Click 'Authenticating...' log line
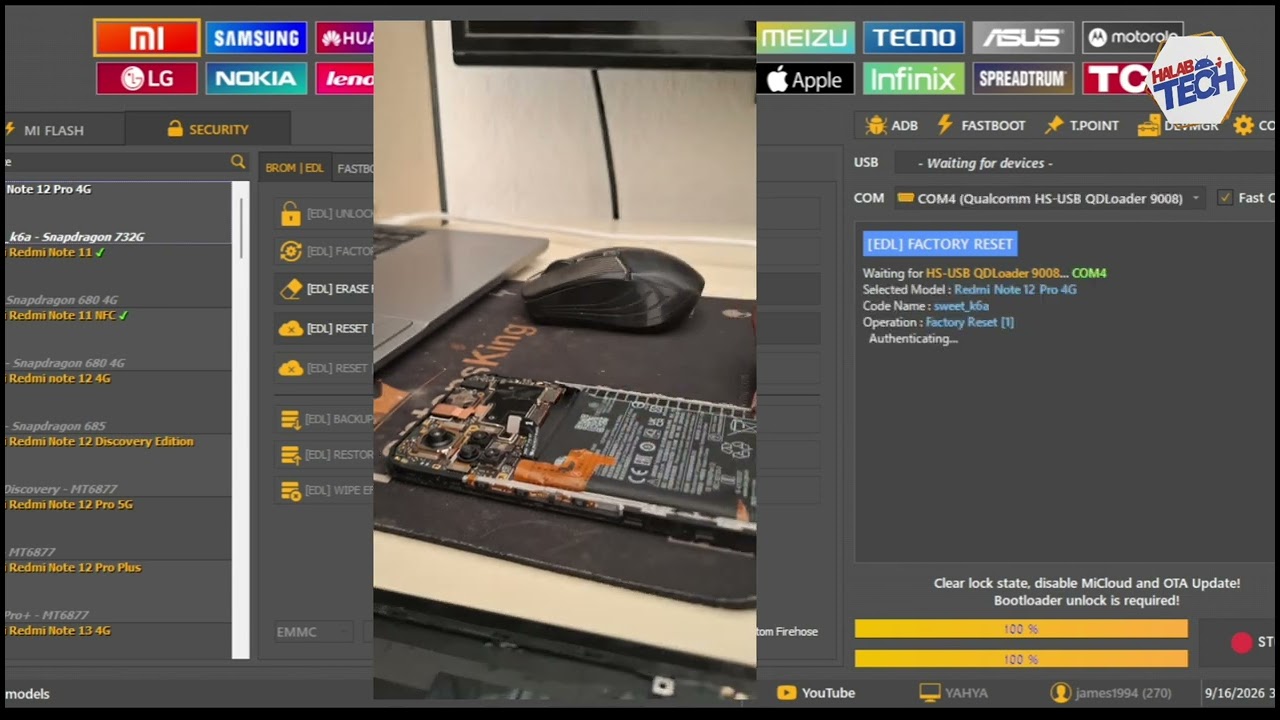Viewport: 1280px width, 720px height. [x=913, y=339]
